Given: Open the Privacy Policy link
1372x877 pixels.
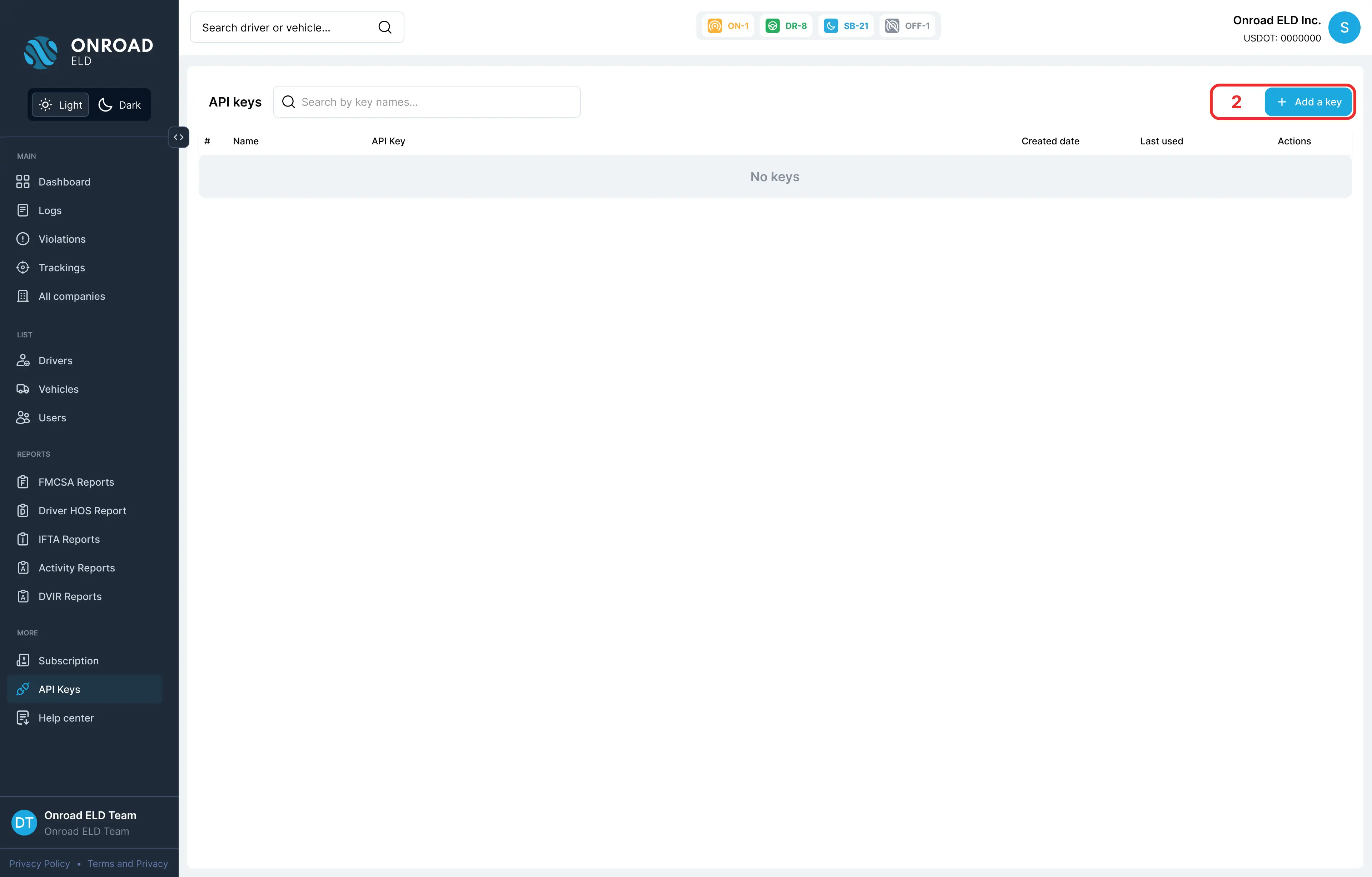Looking at the screenshot, I should 39,864.
